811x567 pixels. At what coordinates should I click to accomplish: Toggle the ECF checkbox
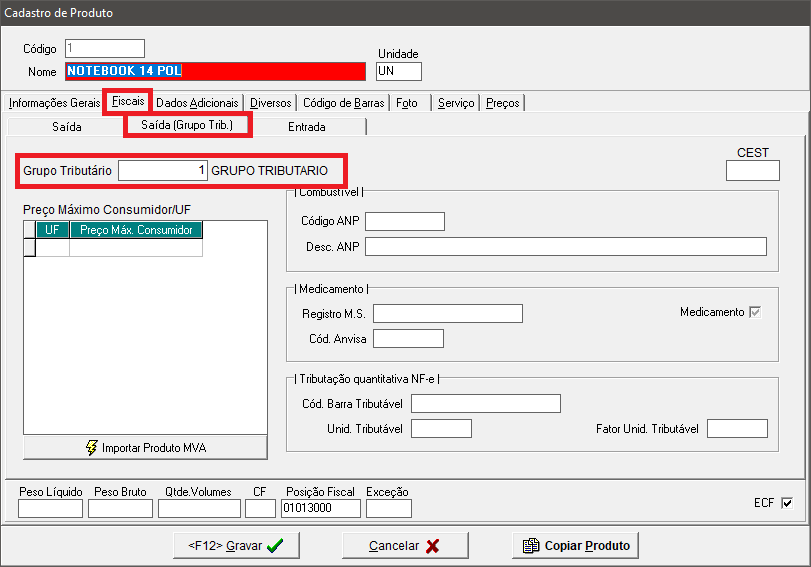[x=786, y=503]
